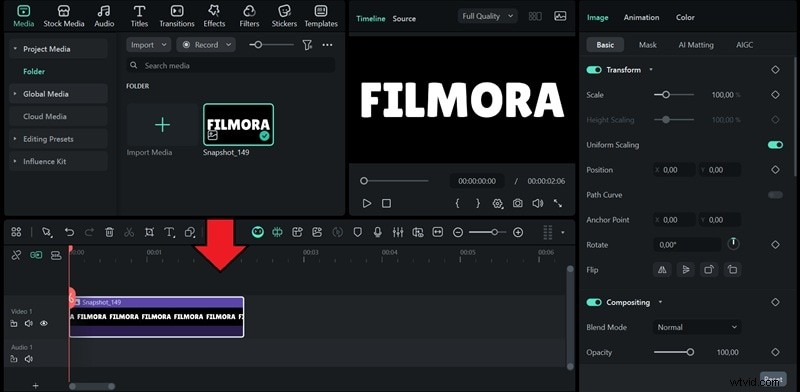800x392 pixels.
Task: Play the preview
Action: point(367,203)
